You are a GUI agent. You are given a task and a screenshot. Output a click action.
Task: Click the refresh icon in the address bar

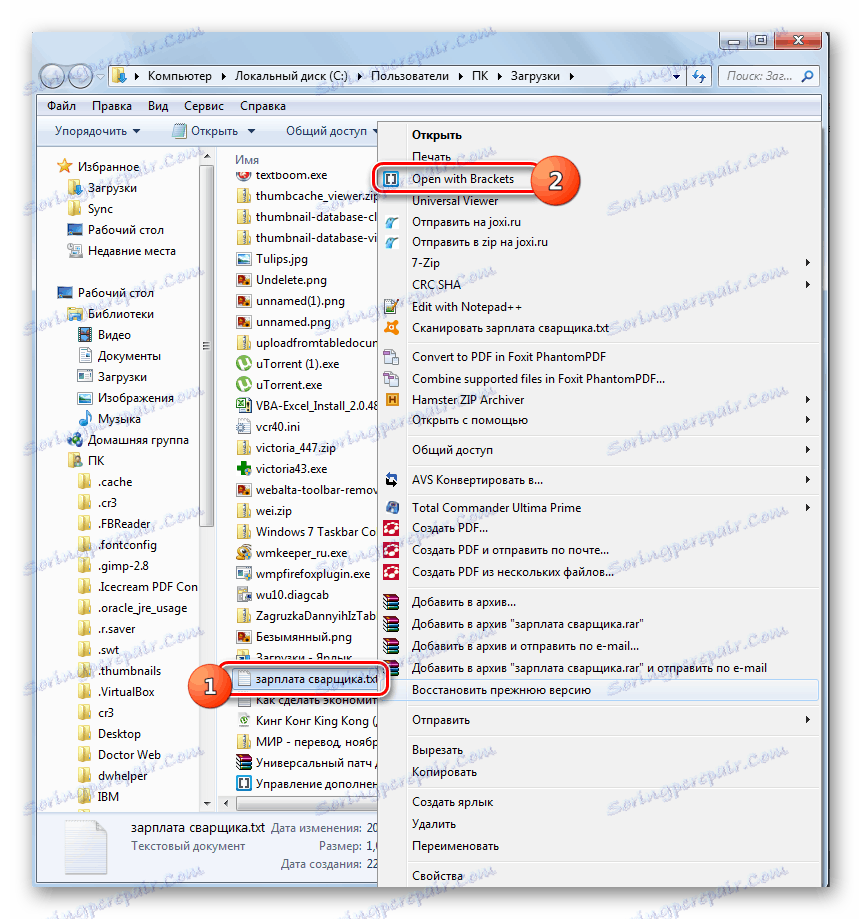698,75
